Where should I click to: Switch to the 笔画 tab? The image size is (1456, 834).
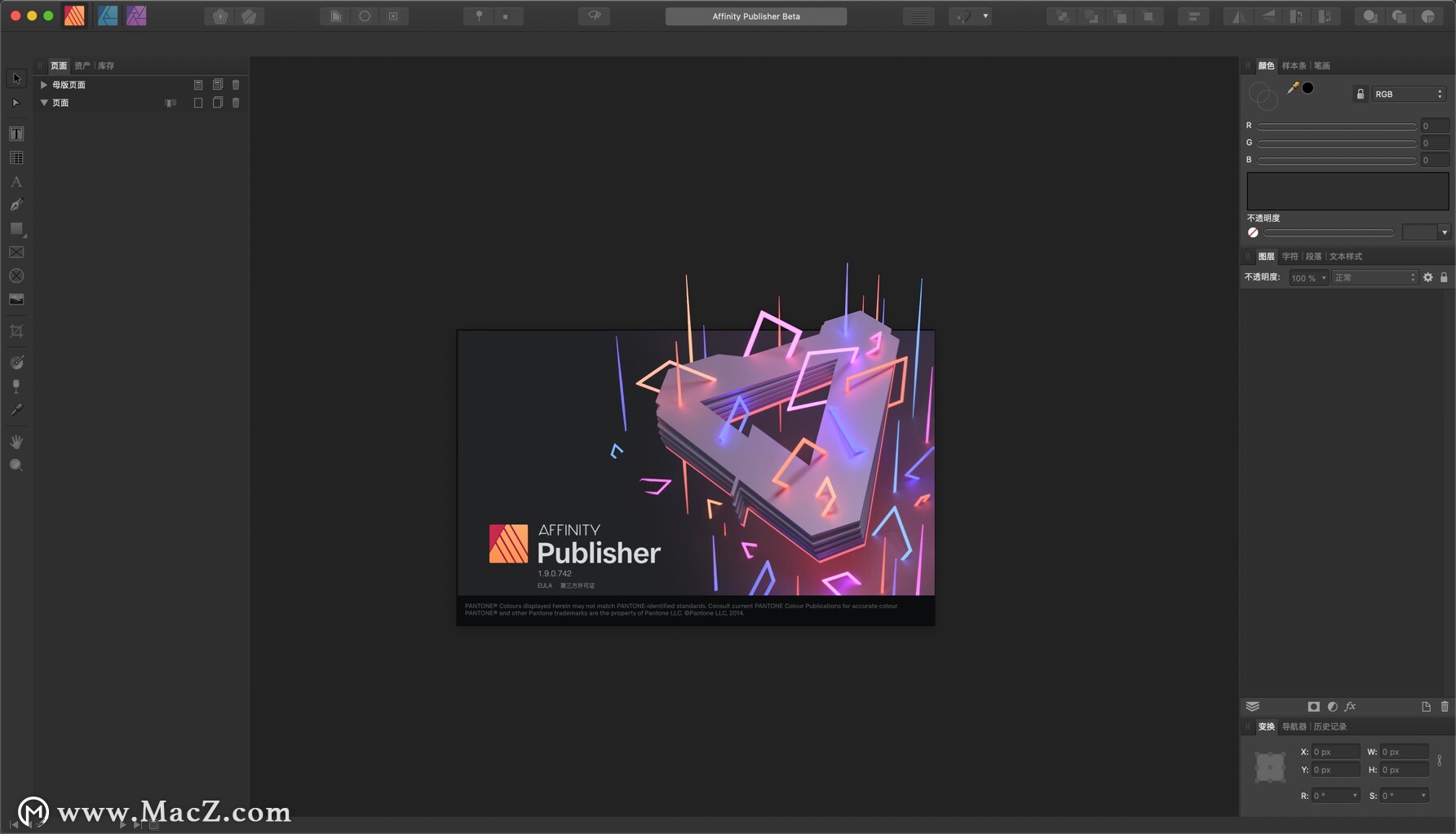tap(1321, 66)
